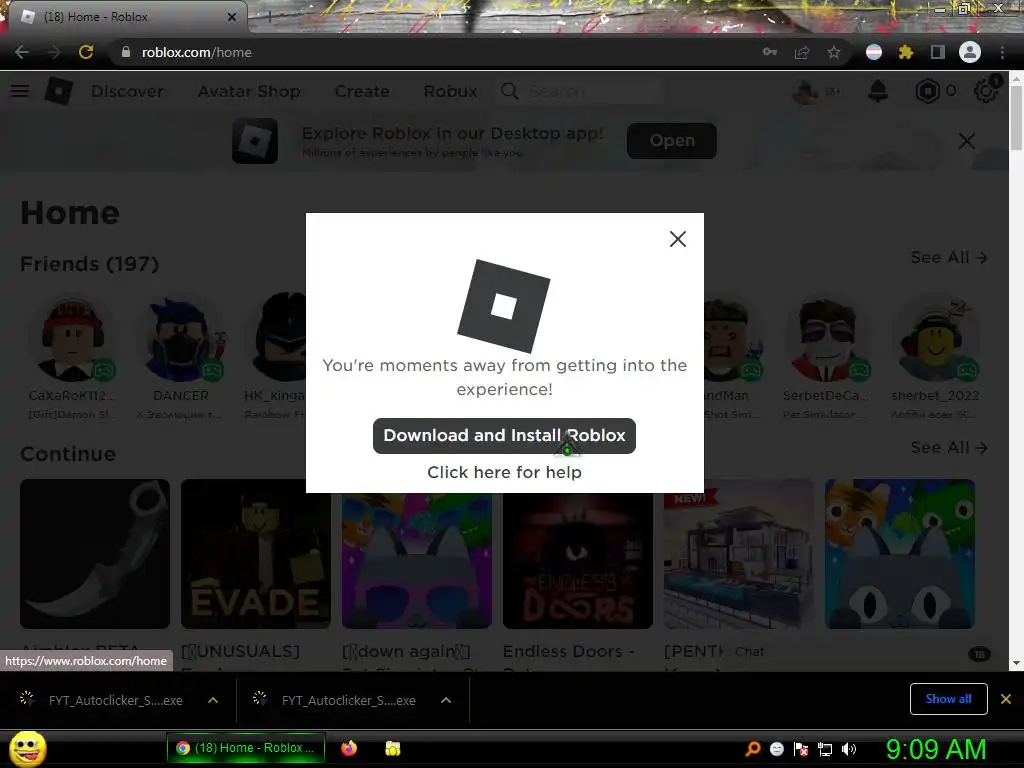Open friend CaXaRoKTI2 avatar

[72, 340]
